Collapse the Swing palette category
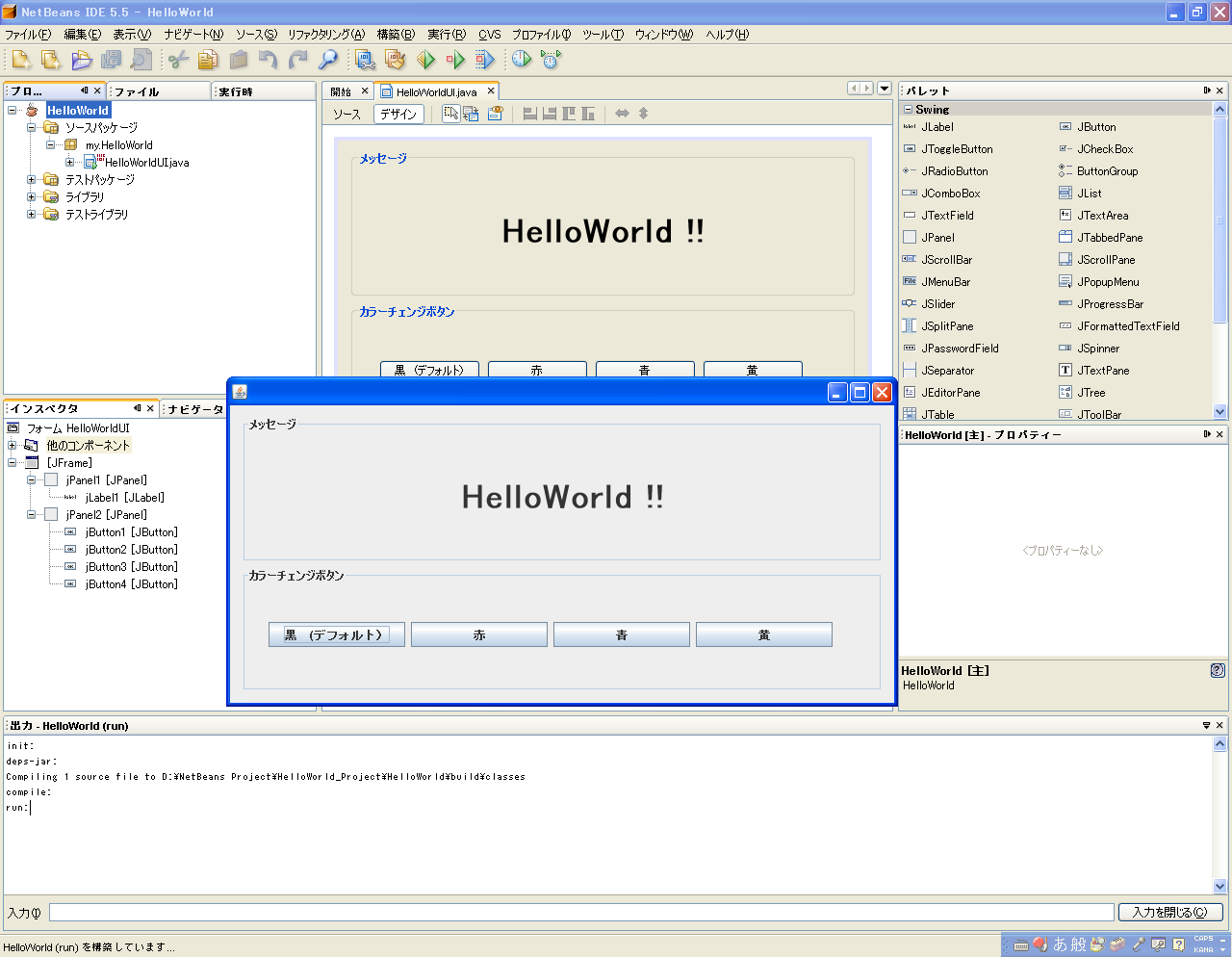The width and height of the screenshot is (1232, 957). (x=908, y=110)
